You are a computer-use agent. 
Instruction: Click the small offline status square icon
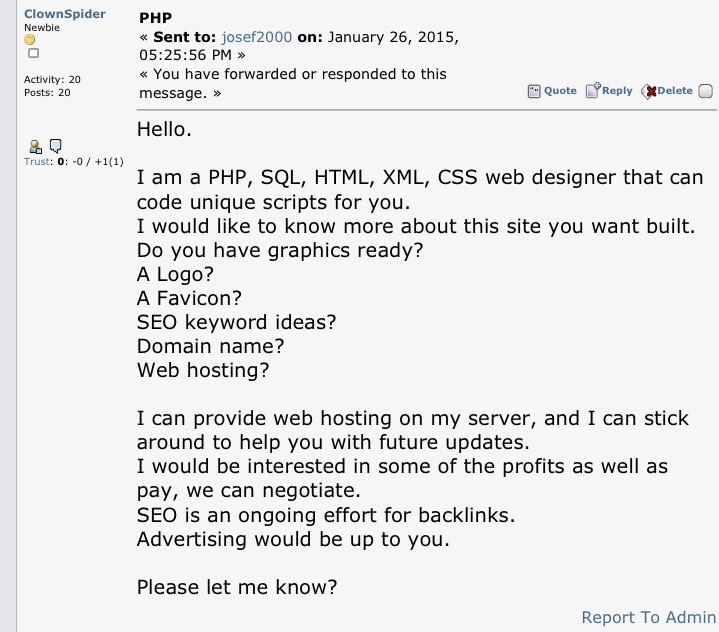pyautogui.click(x=33, y=53)
